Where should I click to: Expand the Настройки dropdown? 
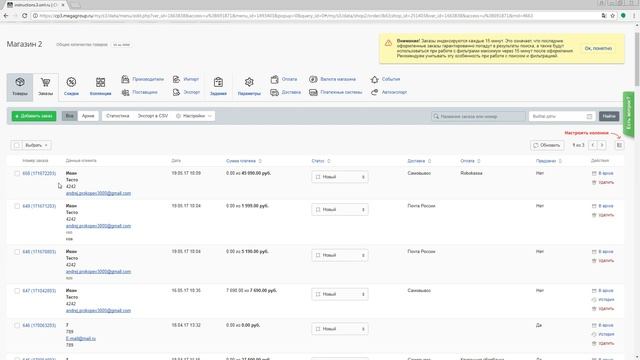(x=194, y=116)
